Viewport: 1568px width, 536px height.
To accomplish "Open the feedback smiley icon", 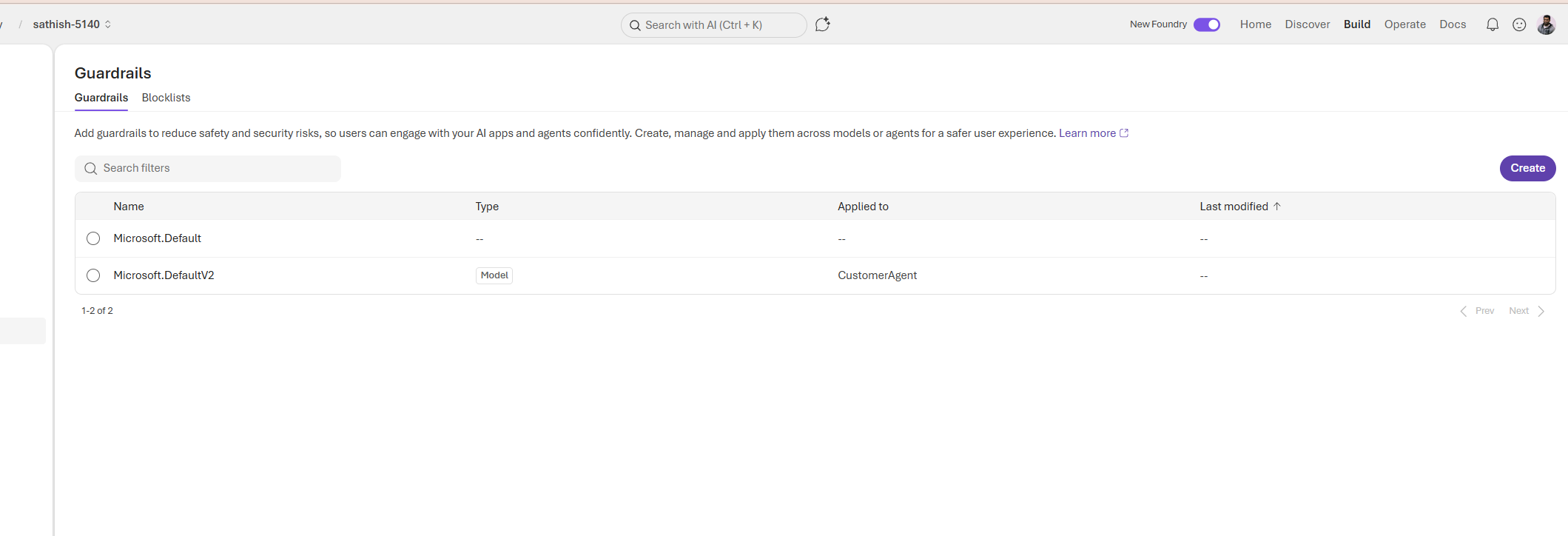I will click(x=1519, y=24).
